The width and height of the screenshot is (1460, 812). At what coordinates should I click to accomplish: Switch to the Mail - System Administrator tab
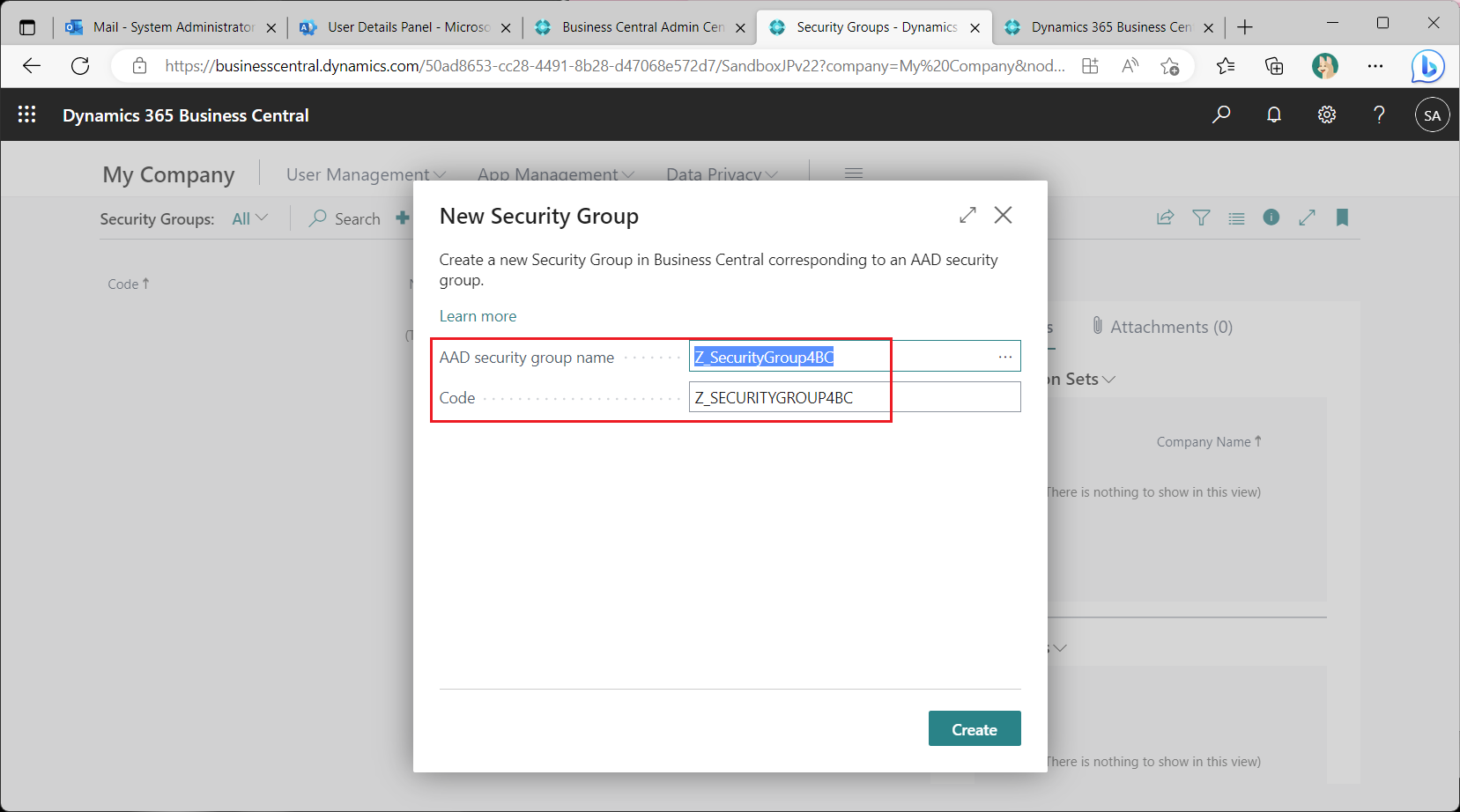(x=170, y=27)
